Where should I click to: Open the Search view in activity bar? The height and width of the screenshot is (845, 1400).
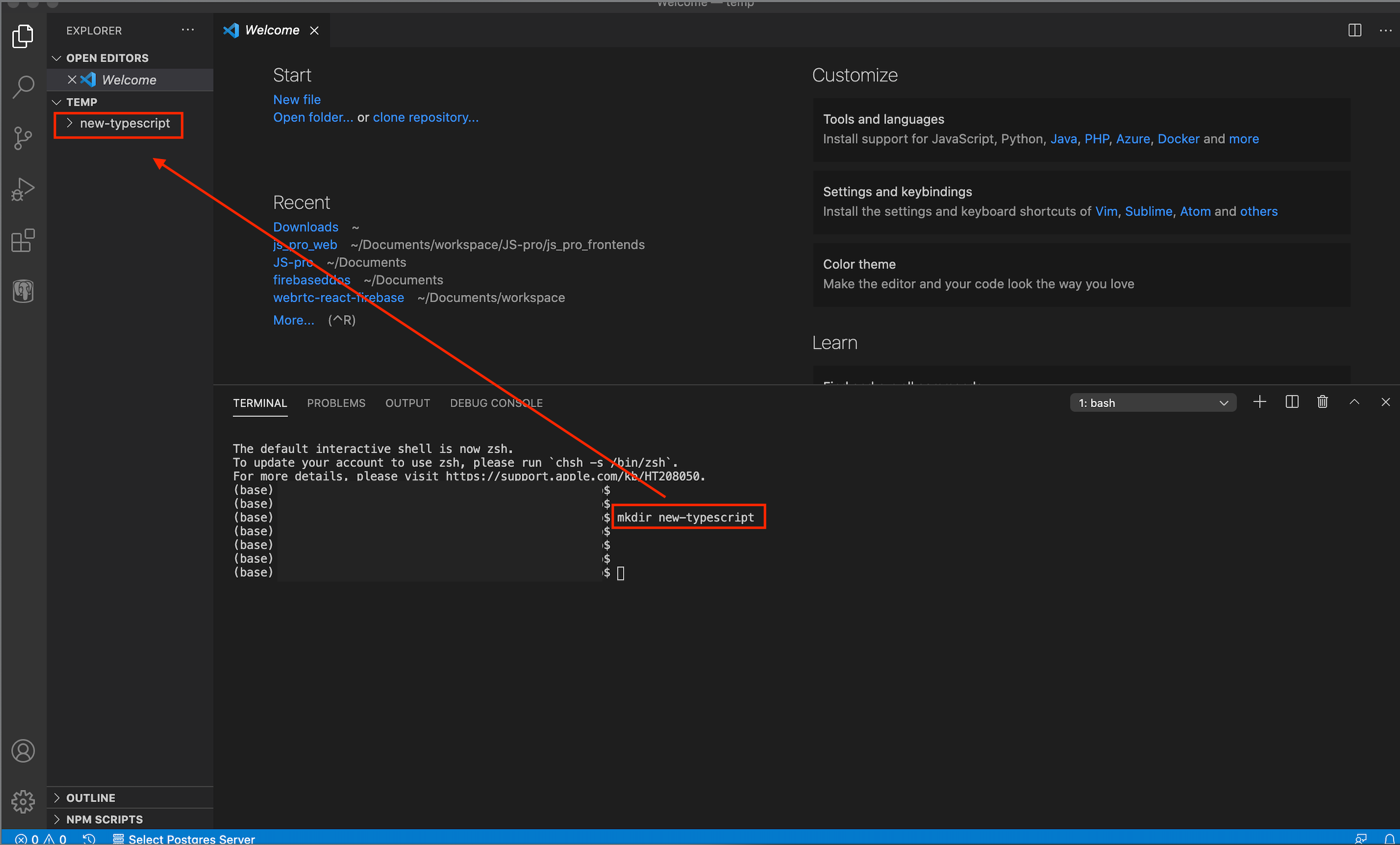click(23, 87)
